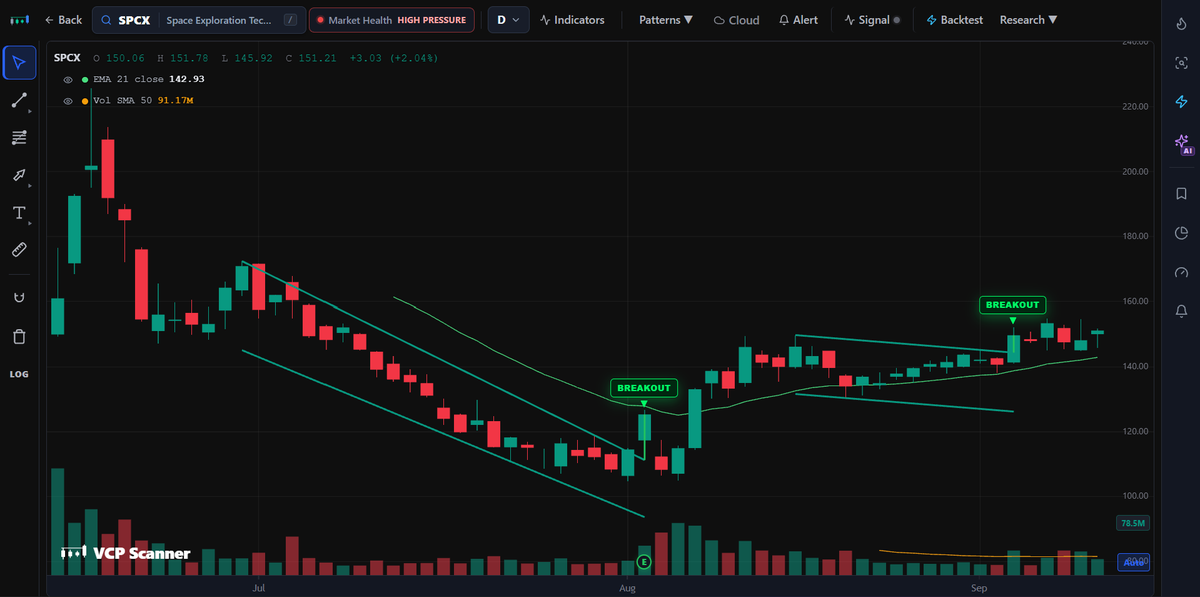
Task: Click the earnings E marker near Aug
Action: point(643,563)
